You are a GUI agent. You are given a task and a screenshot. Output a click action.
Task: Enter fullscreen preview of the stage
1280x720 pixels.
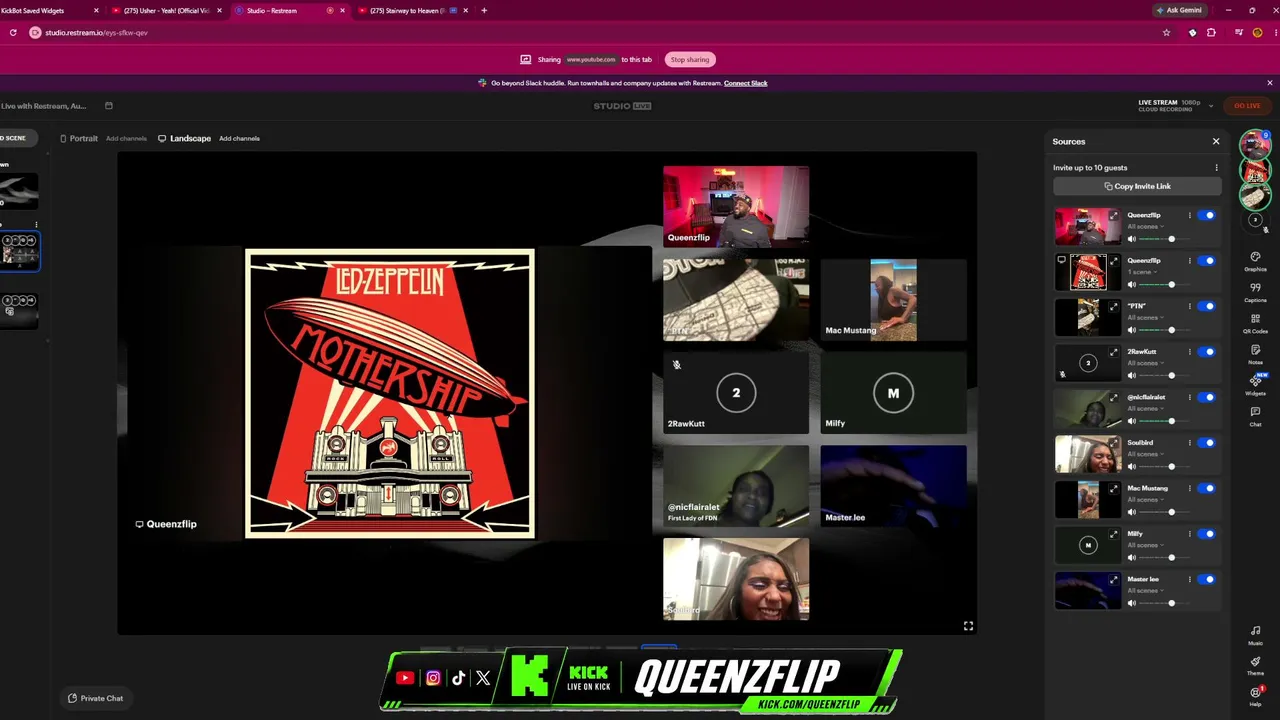(968, 626)
